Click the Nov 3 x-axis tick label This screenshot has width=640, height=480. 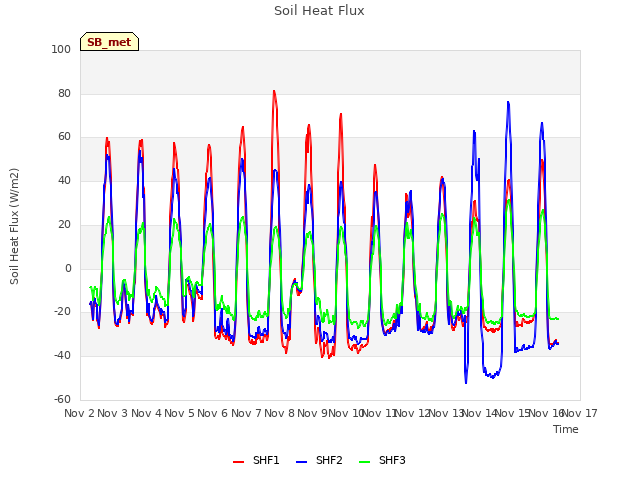pos(113,413)
